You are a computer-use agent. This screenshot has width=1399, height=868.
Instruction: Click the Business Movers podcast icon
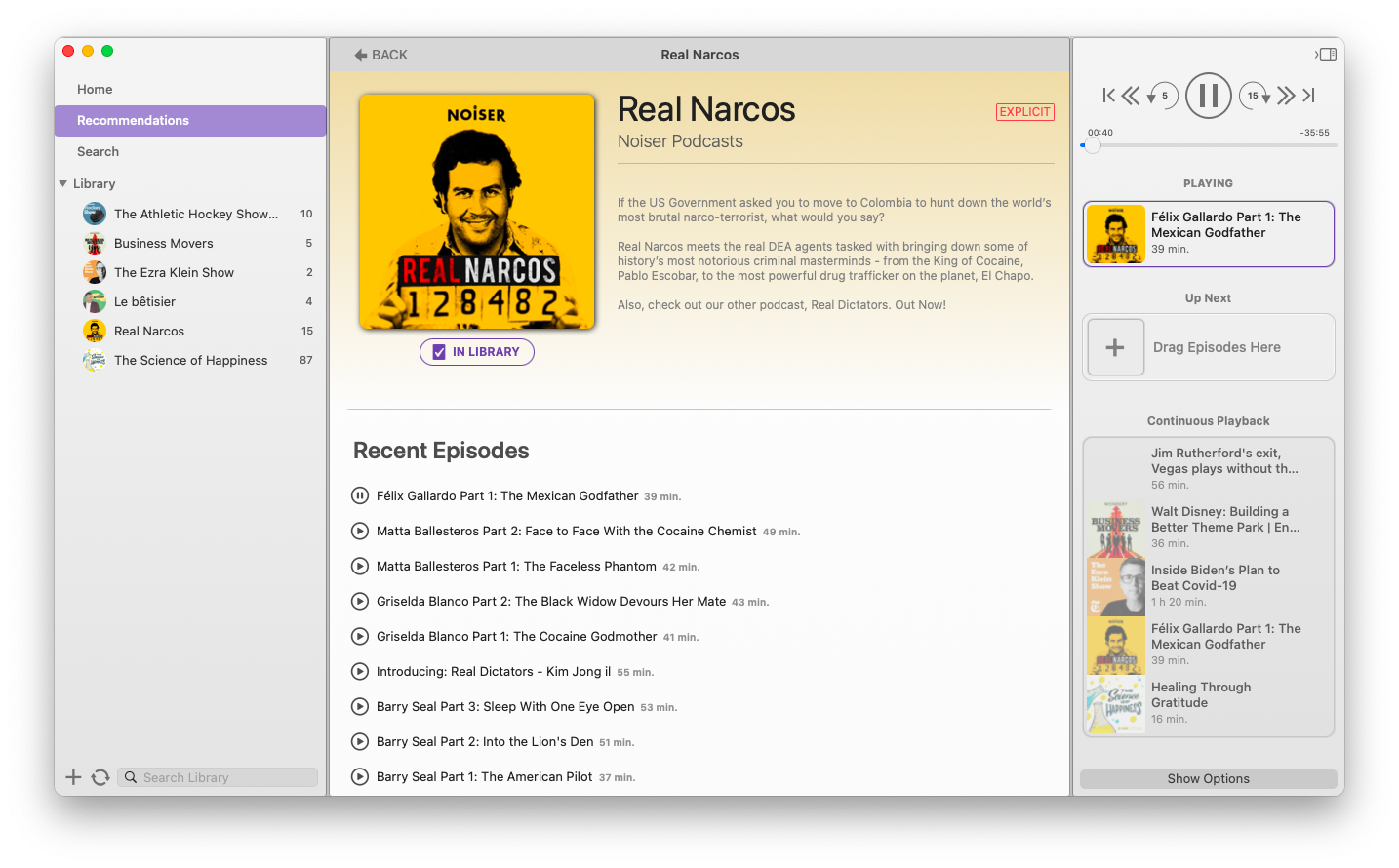[x=95, y=243]
